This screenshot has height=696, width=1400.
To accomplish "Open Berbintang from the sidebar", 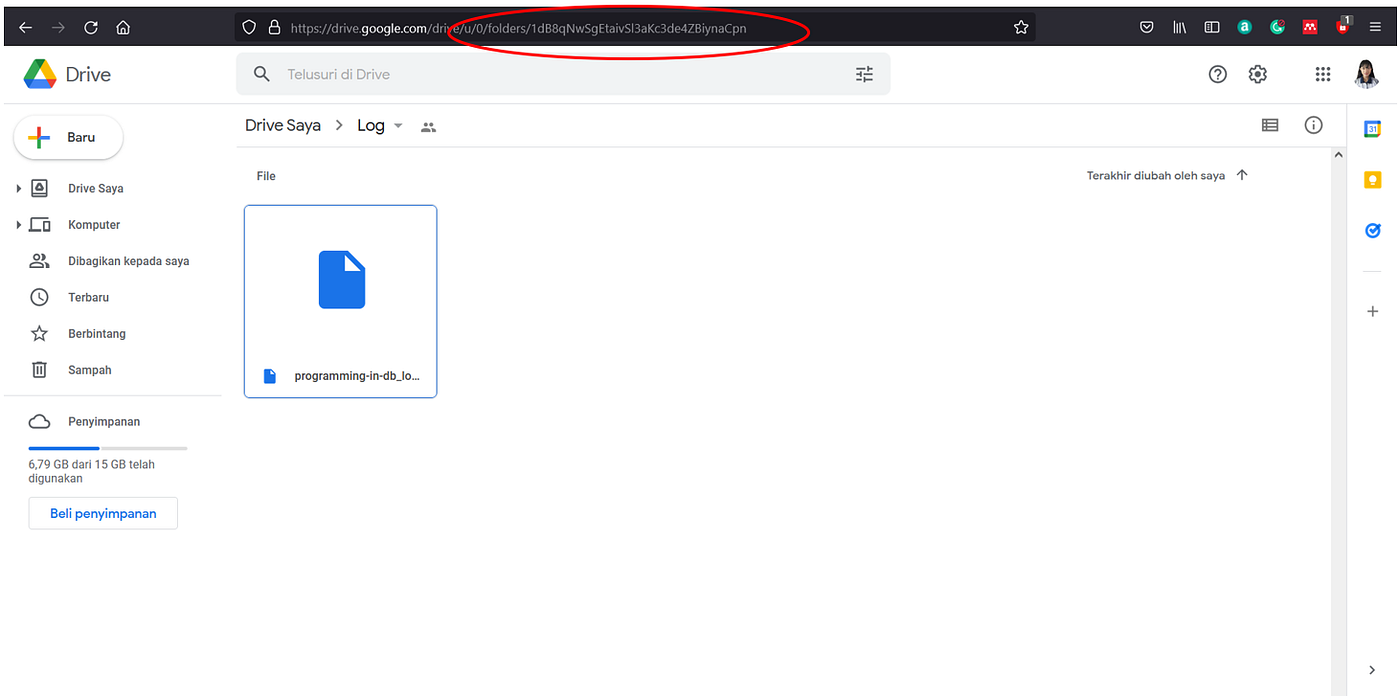I will 96,333.
